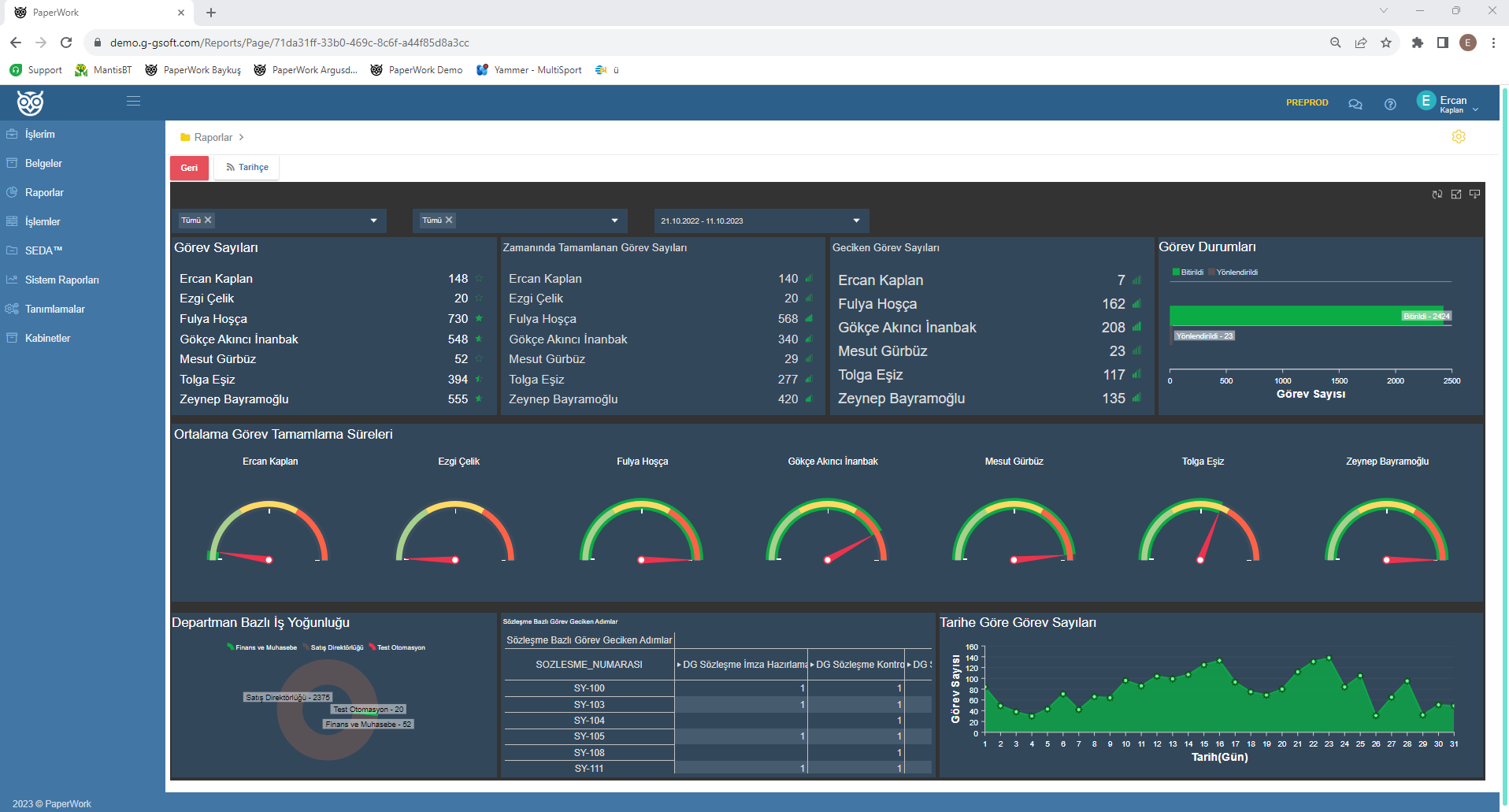This screenshot has height=812, width=1509.
Task: Open Sistem Raporları in the sidebar
Action: [61, 280]
